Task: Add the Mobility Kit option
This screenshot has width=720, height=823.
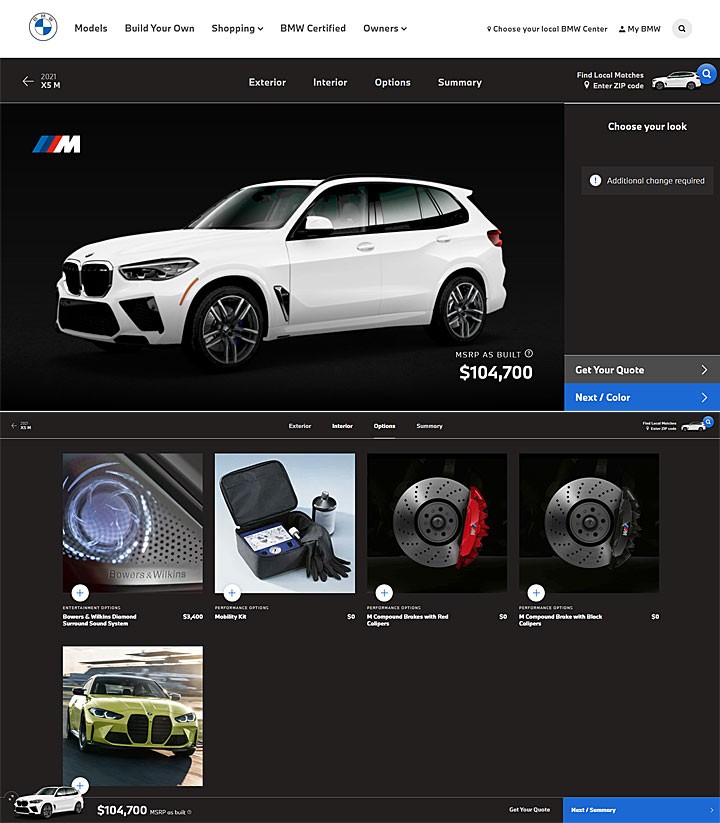Action: [232, 593]
